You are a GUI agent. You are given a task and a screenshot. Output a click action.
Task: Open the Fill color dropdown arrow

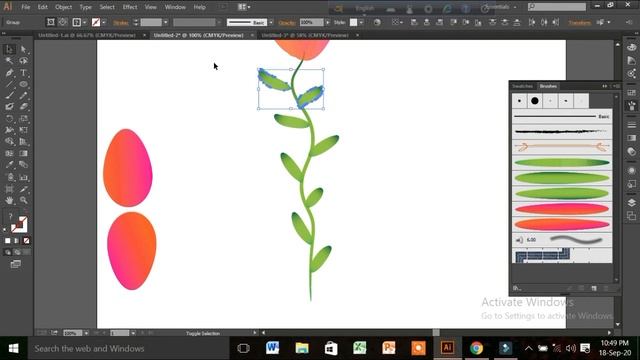point(84,22)
